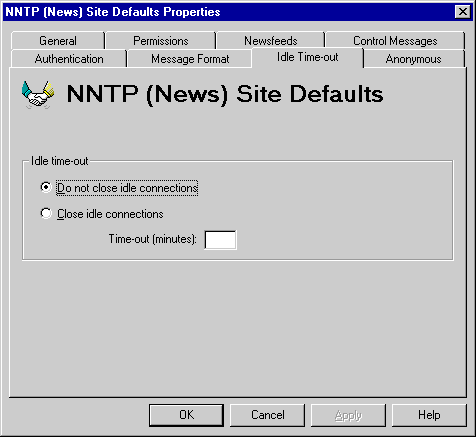Click the NNTP (News) Site Defaults heading
This screenshot has height=437, width=476.
pyautogui.click(x=225, y=94)
